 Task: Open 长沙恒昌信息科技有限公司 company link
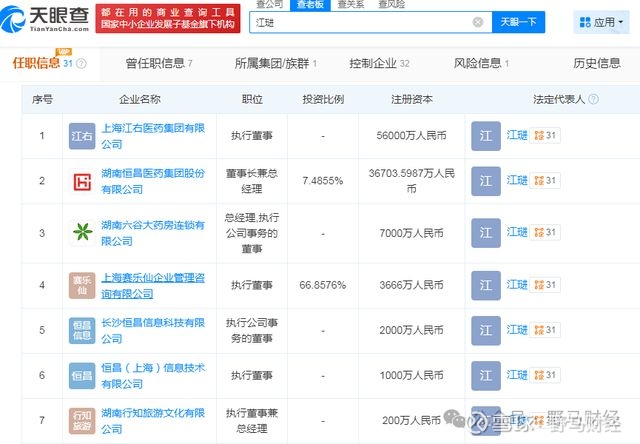tap(153, 331)
